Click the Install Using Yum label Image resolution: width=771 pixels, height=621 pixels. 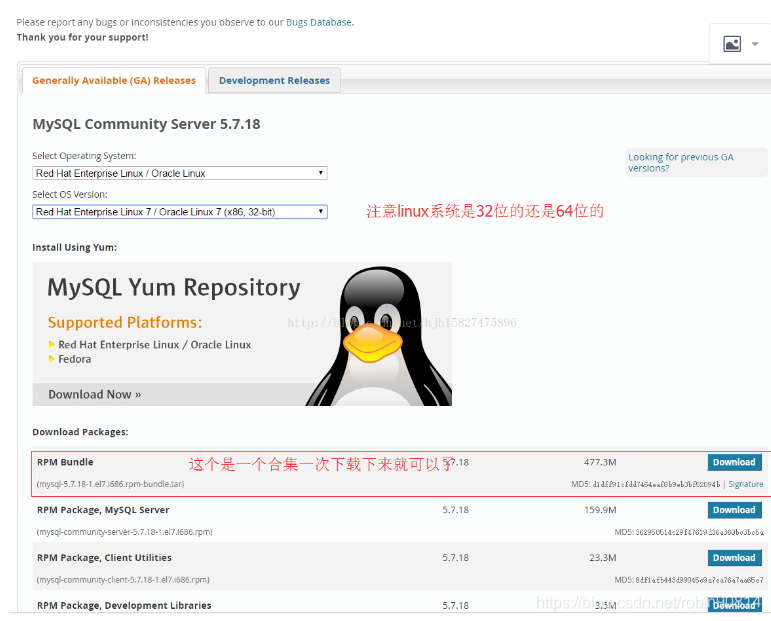coord(75,247)
